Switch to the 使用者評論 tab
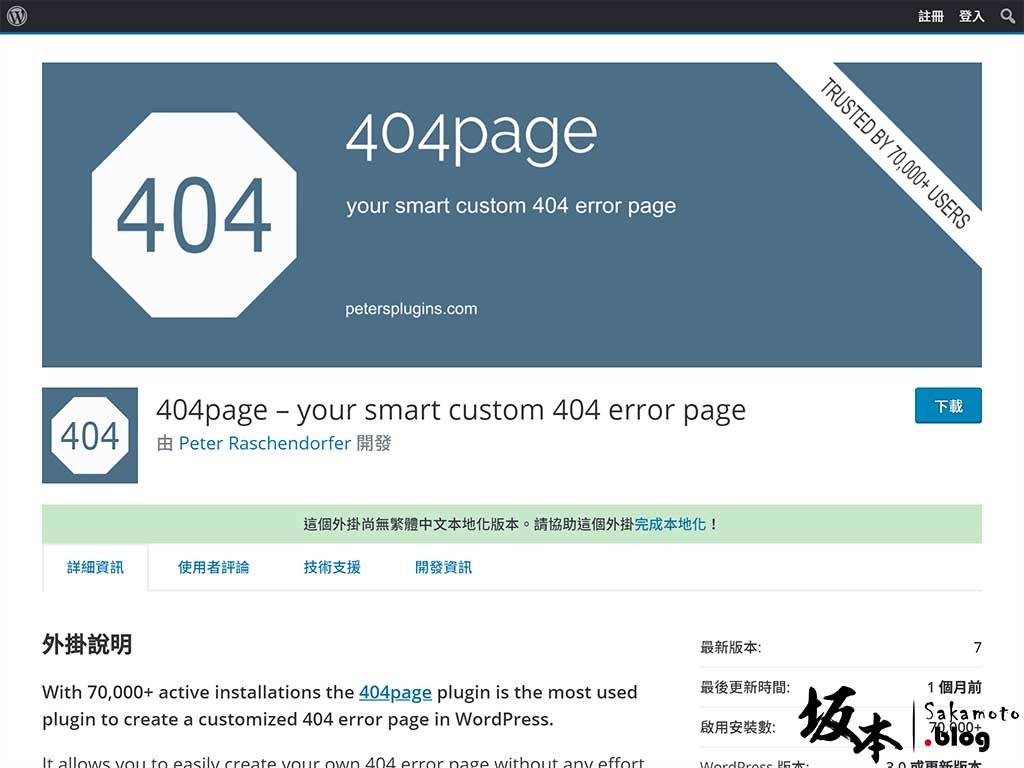The width and height of the screenshot is (1024, 768). coord(214,568)
